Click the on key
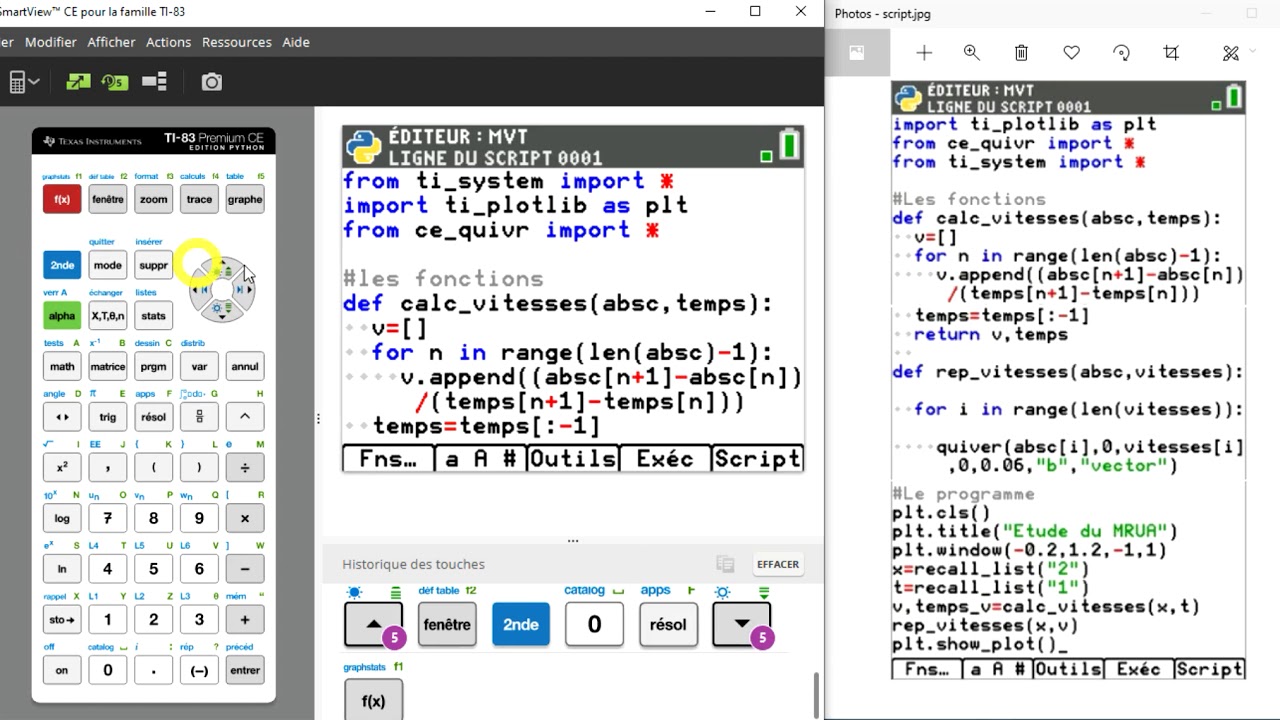Screen dimensions: 1280x720 [x=62, y=670]
